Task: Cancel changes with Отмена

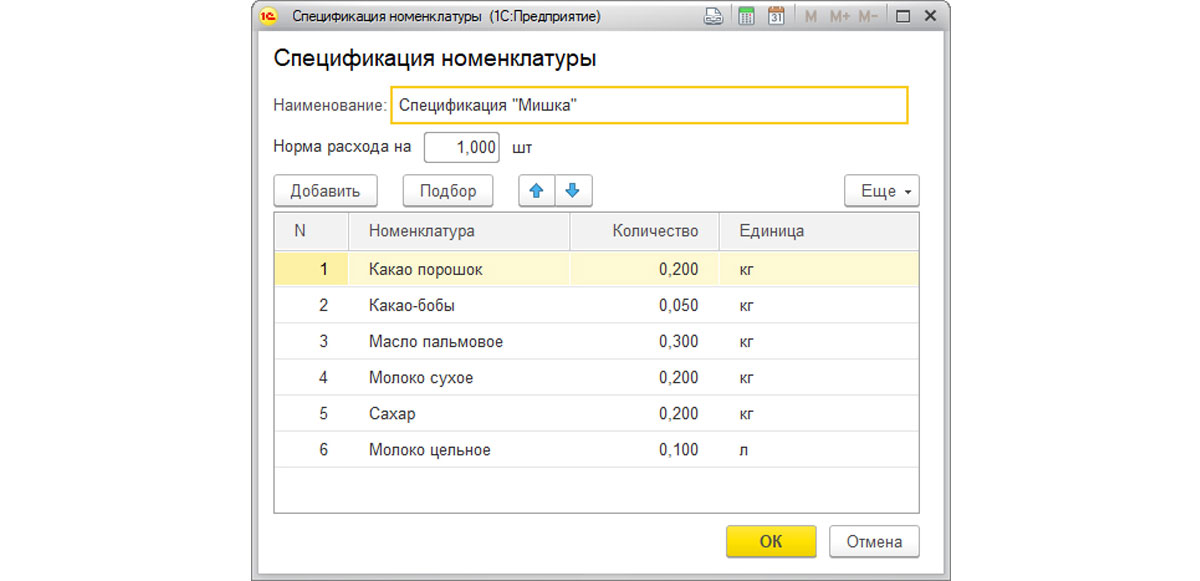Action: (874, 541)
